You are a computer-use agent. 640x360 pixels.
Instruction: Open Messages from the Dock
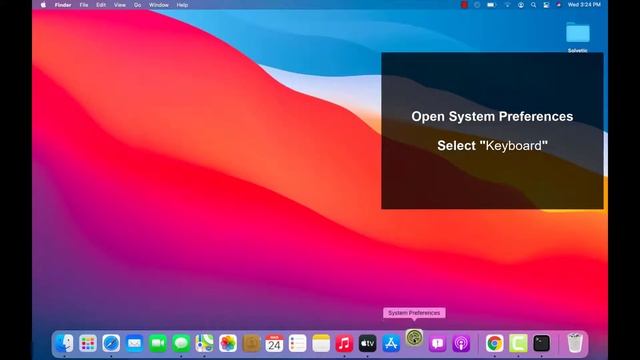(181, 343)
